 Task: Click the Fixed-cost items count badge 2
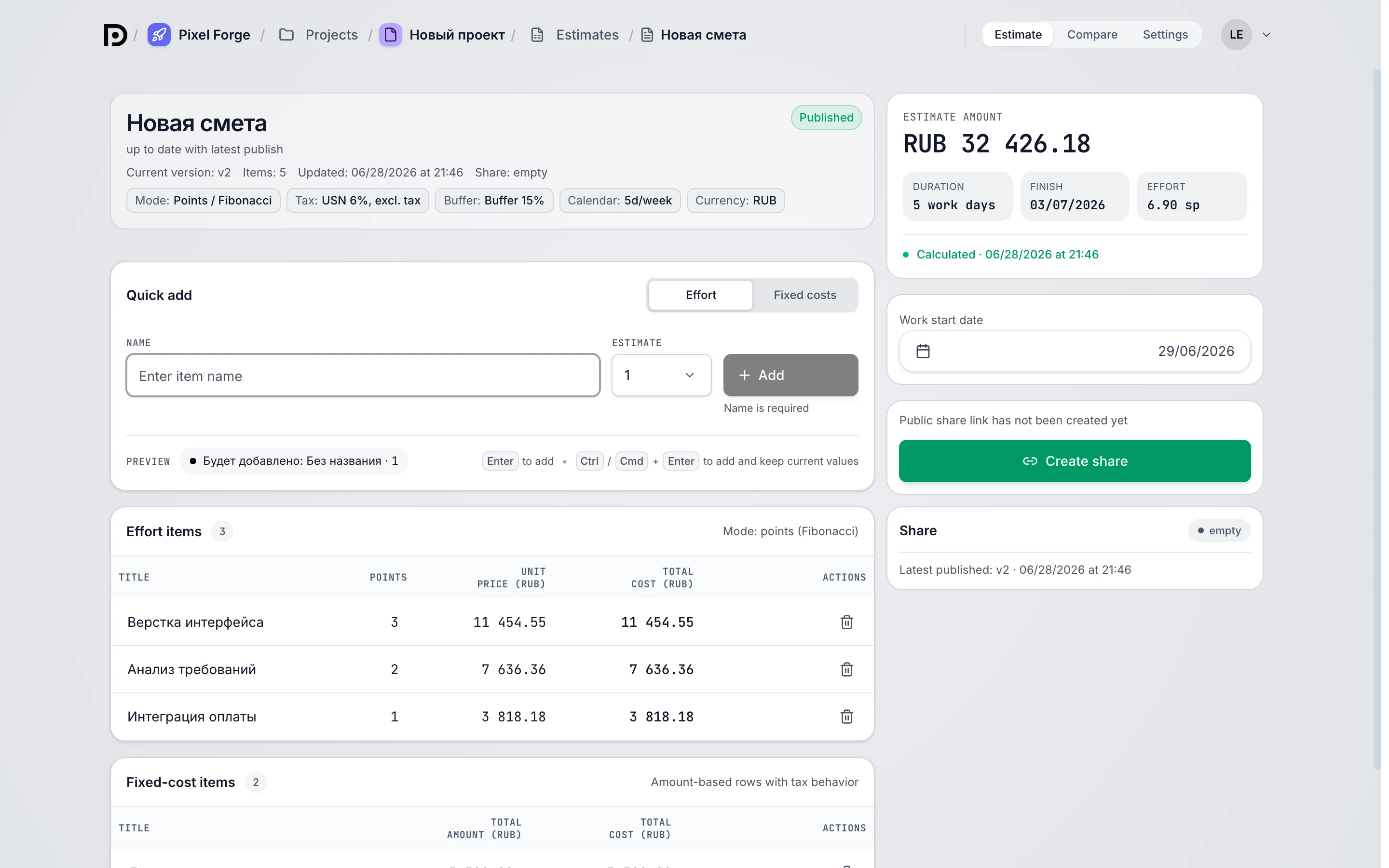(256, 783)
